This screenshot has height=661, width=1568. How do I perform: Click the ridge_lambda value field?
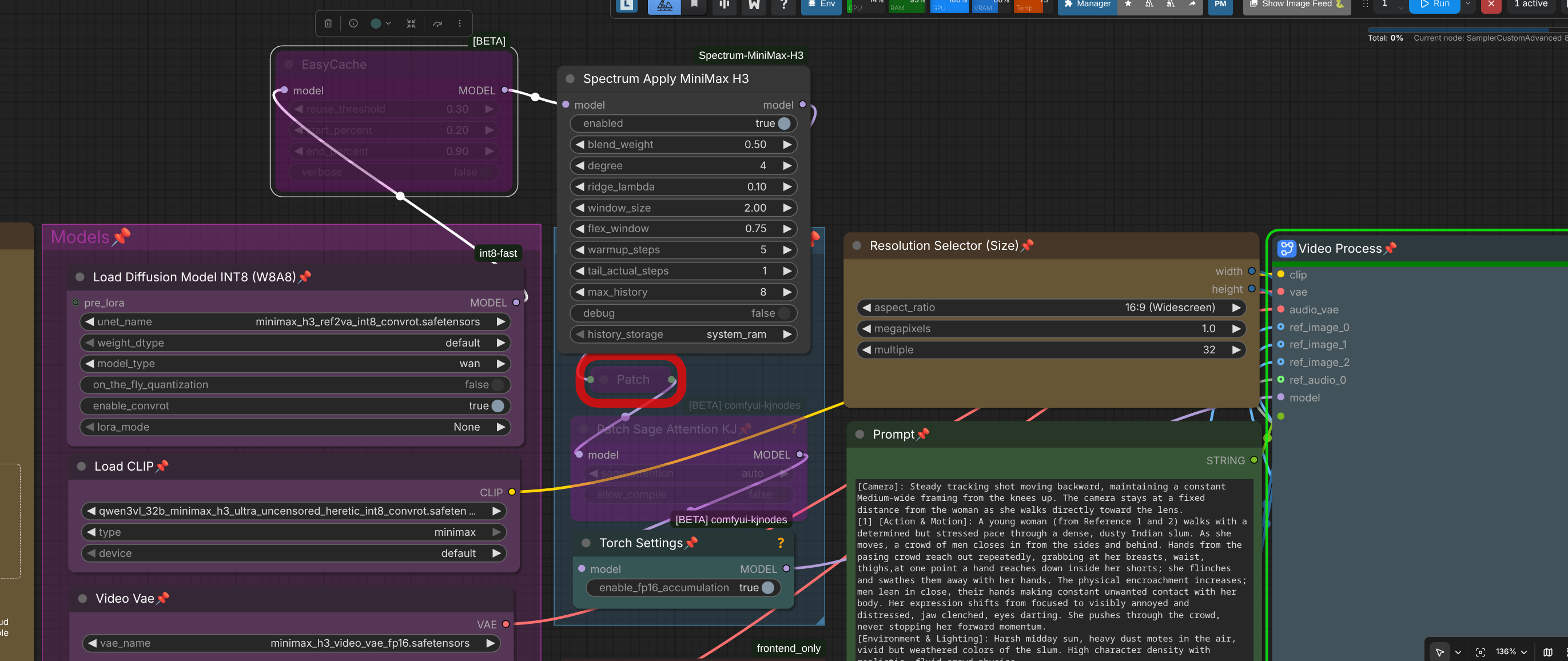683,187
